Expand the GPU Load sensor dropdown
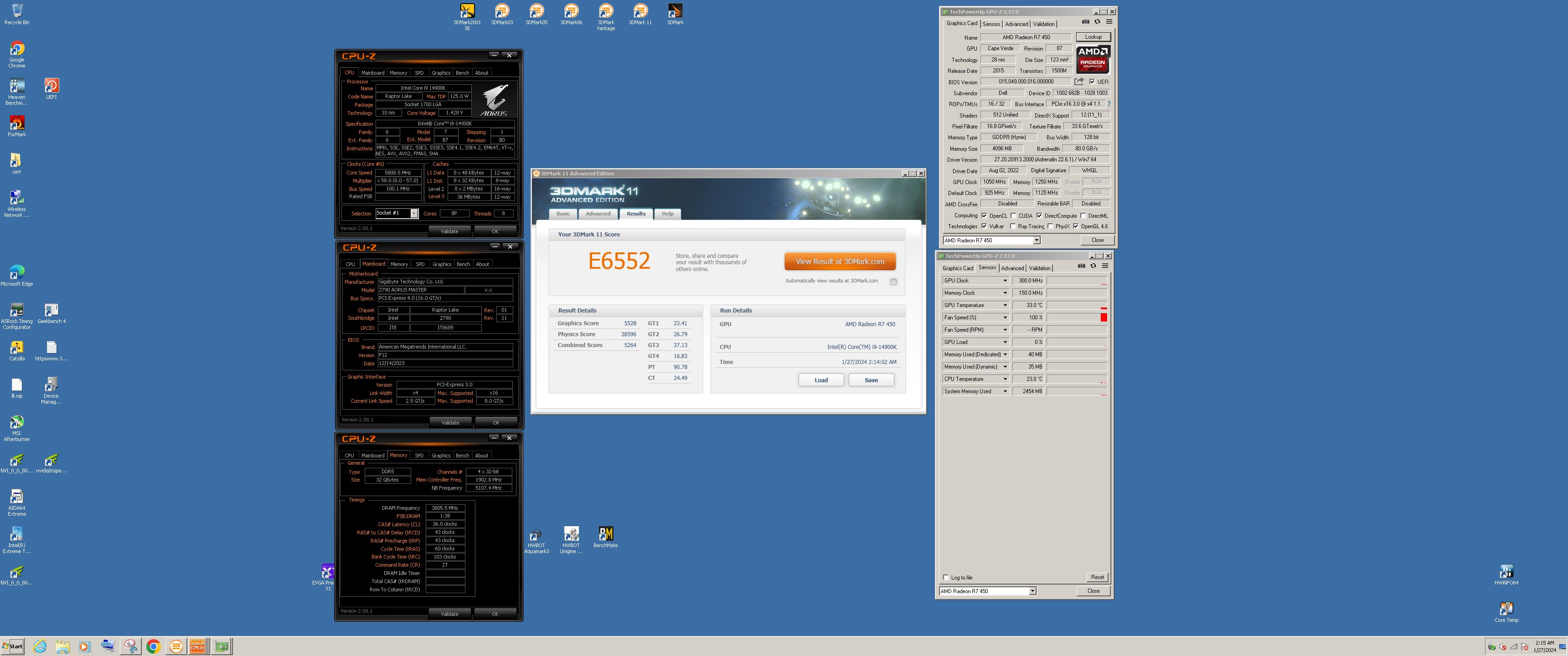 (x=1005, y=342)
